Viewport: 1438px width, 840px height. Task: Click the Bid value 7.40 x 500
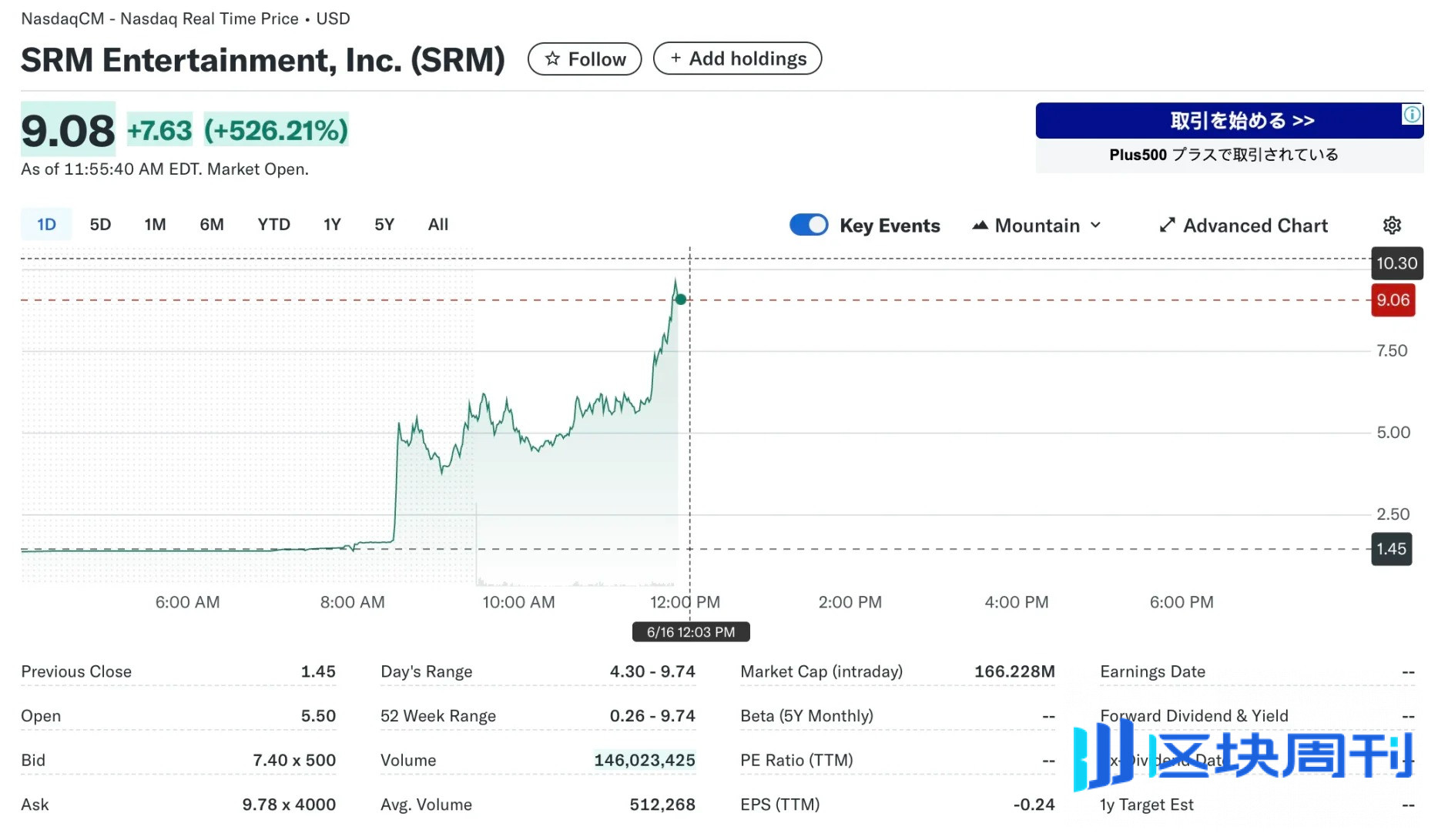(x=294, y=760)
